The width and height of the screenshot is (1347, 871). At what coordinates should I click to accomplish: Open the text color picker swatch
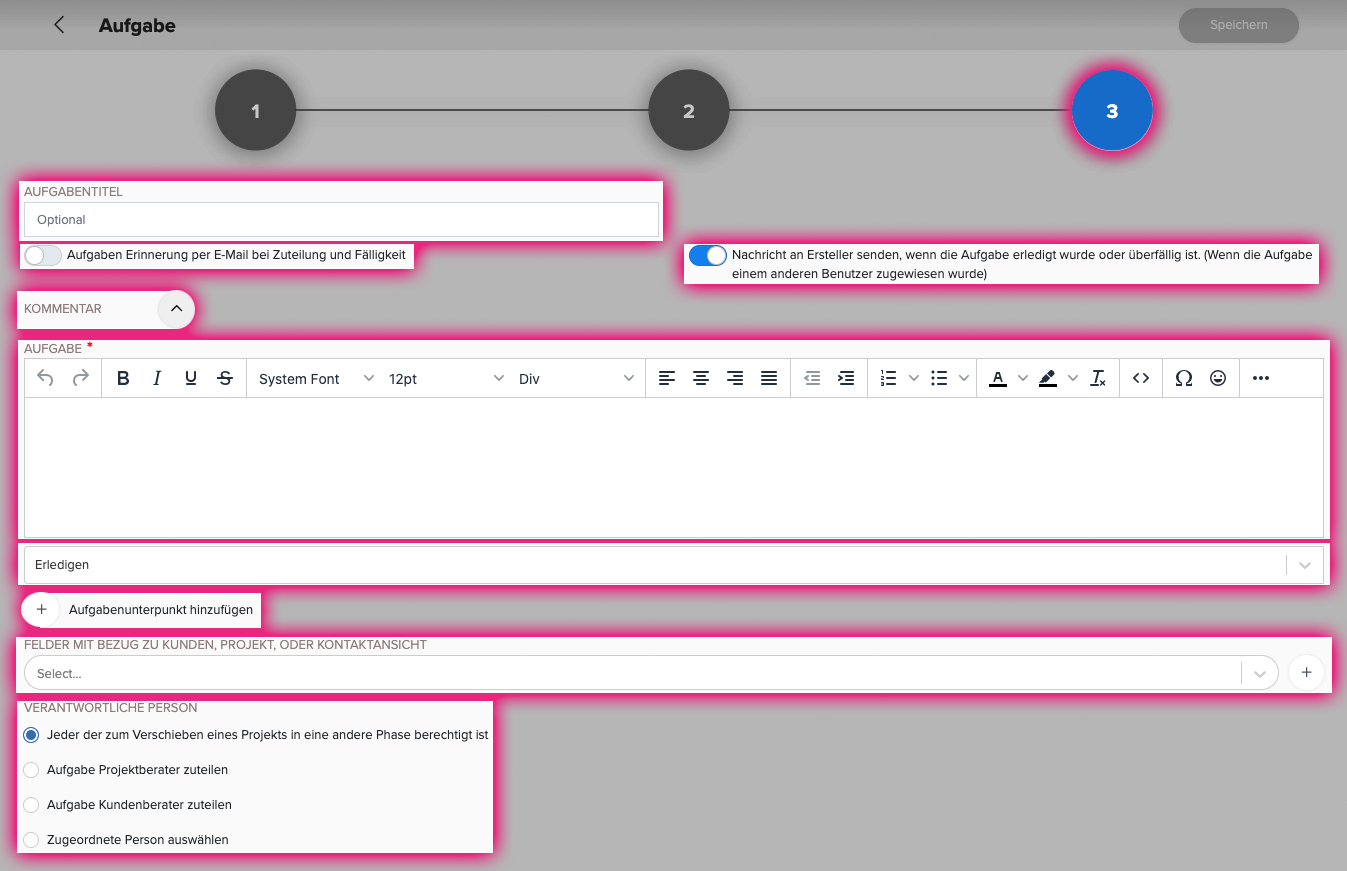pyautogui.click(x=997, y=378)
